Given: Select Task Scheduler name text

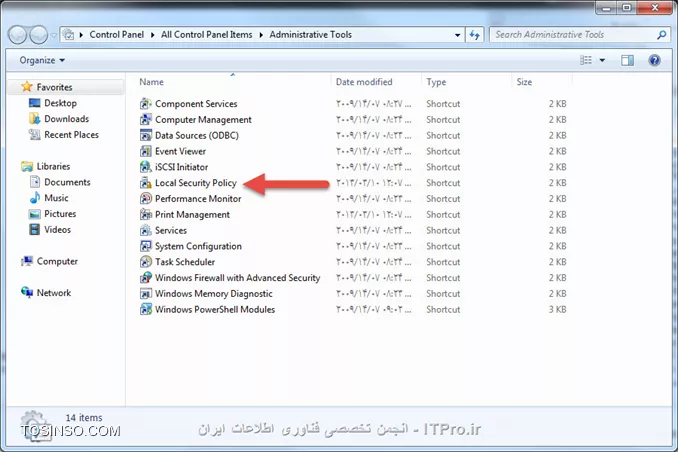Looking at the screenshot, I should tap(185, 262).
